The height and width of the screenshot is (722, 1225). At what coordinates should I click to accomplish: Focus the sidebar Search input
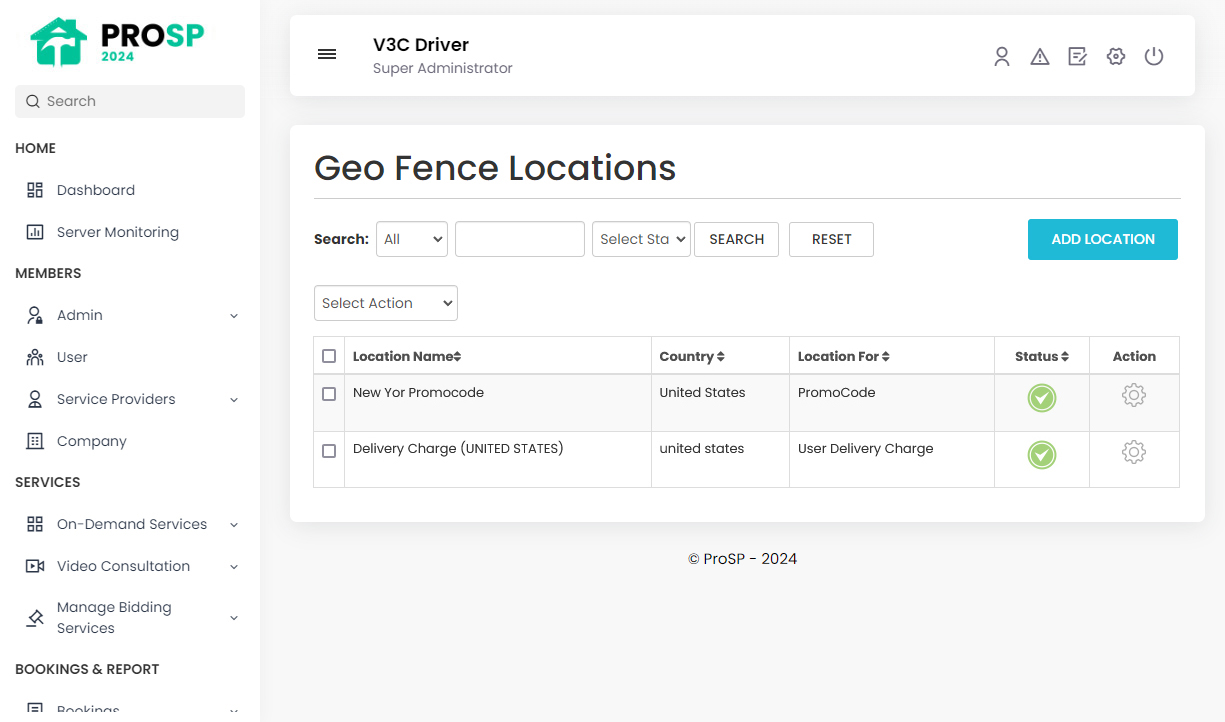(130, 101)
